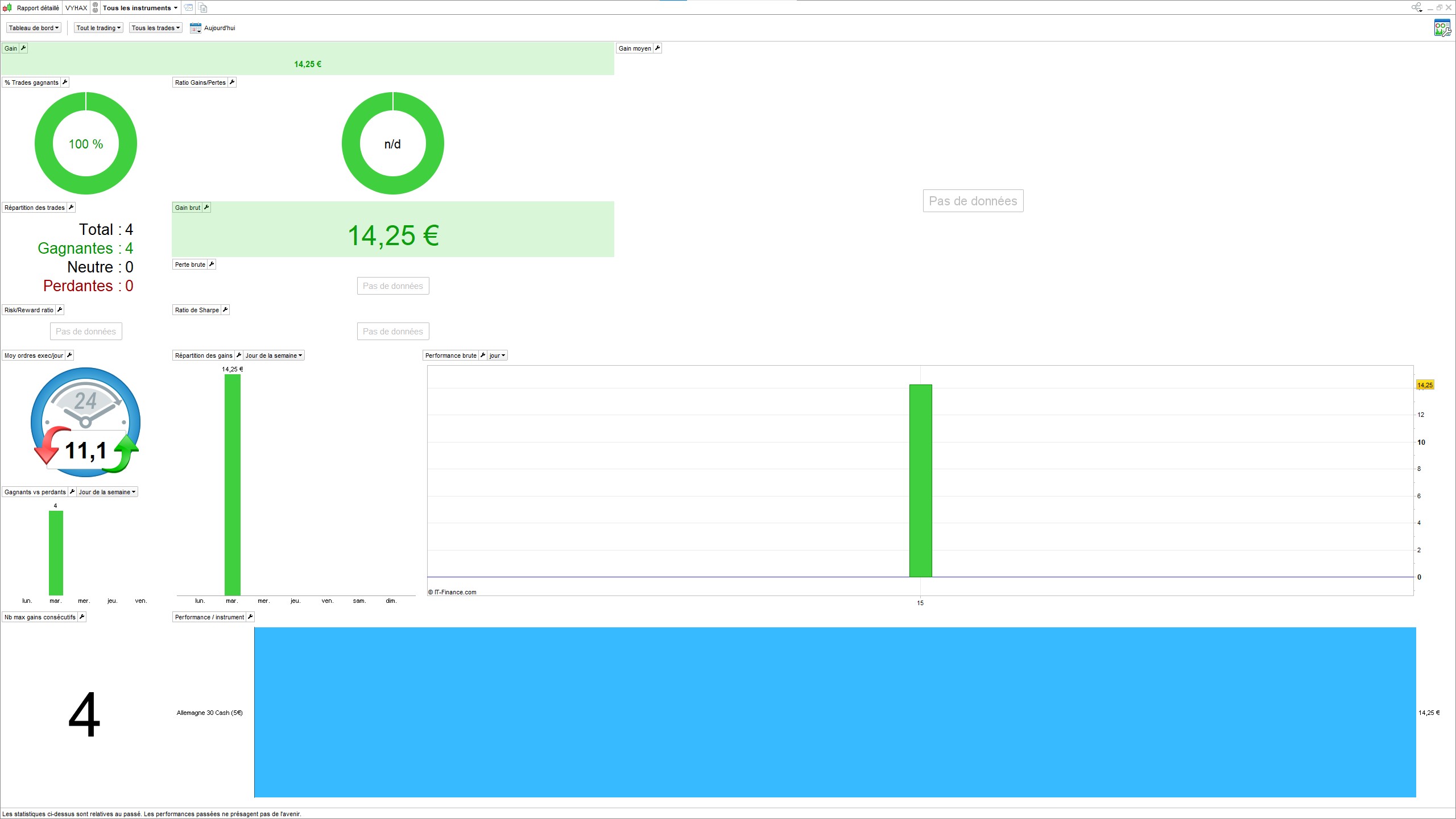Open the Tout le trading dropdown

coord(98,28)
